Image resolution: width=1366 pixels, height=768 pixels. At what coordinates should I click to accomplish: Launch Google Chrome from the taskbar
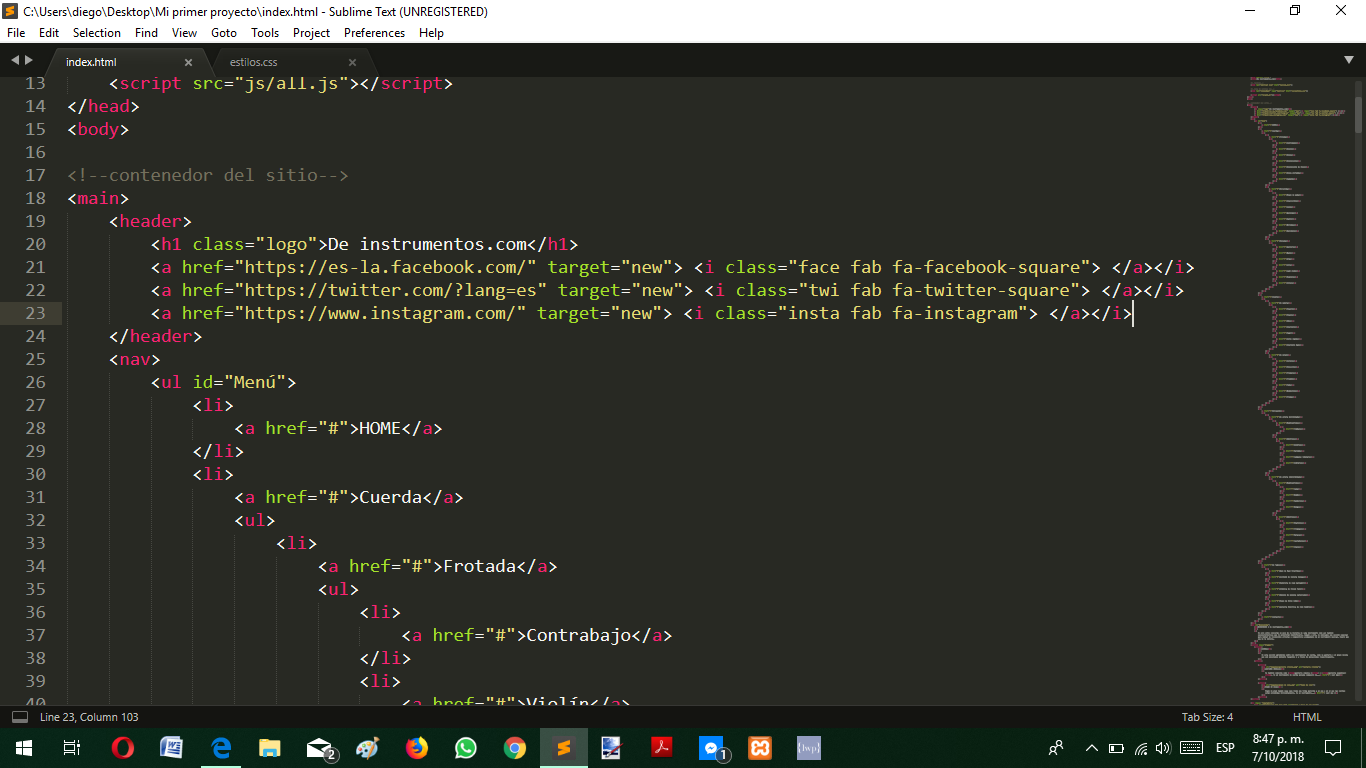click(515, 747)
